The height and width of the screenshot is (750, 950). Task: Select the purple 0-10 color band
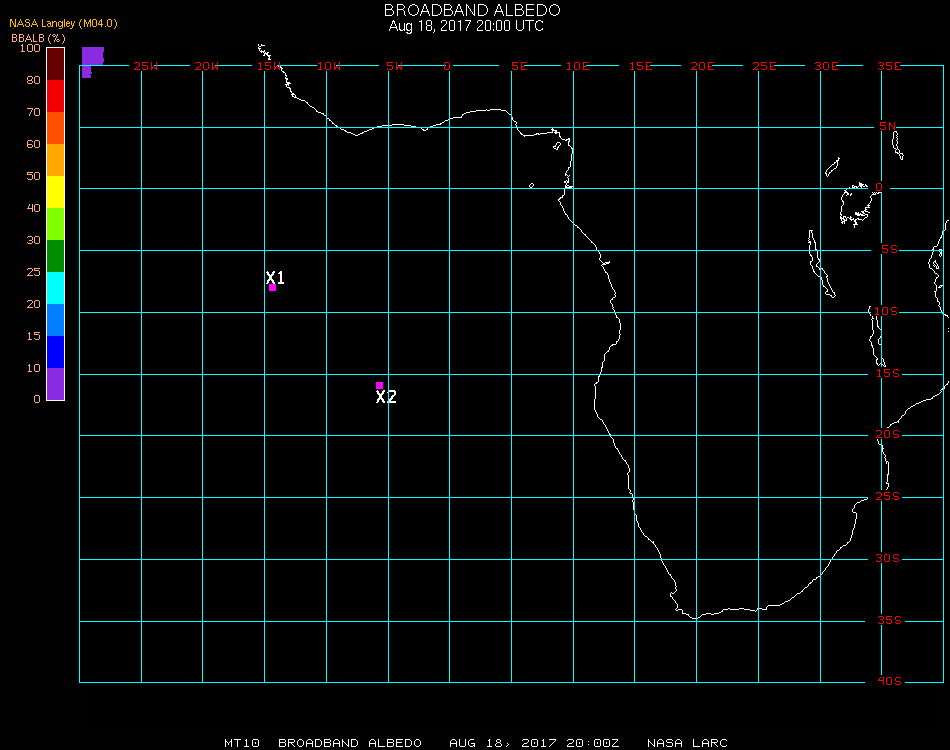(56, 384)
